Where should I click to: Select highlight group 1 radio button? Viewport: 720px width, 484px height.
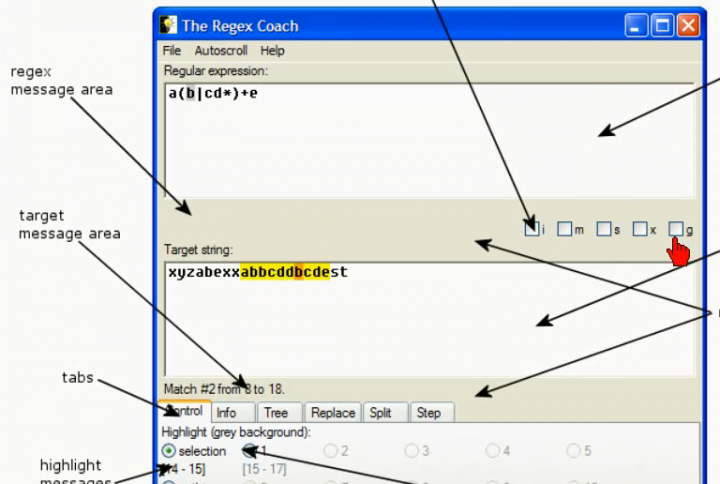[249, 451]
